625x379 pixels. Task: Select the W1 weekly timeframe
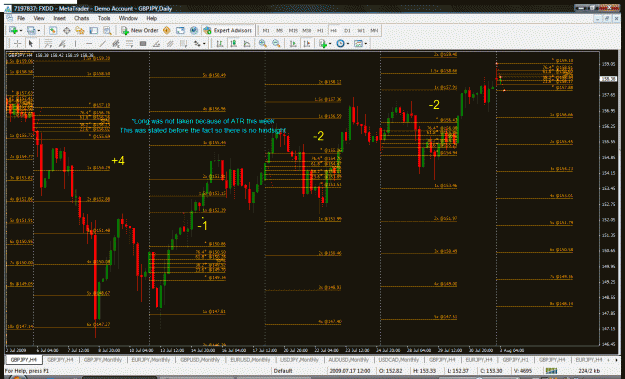[361, 30]
